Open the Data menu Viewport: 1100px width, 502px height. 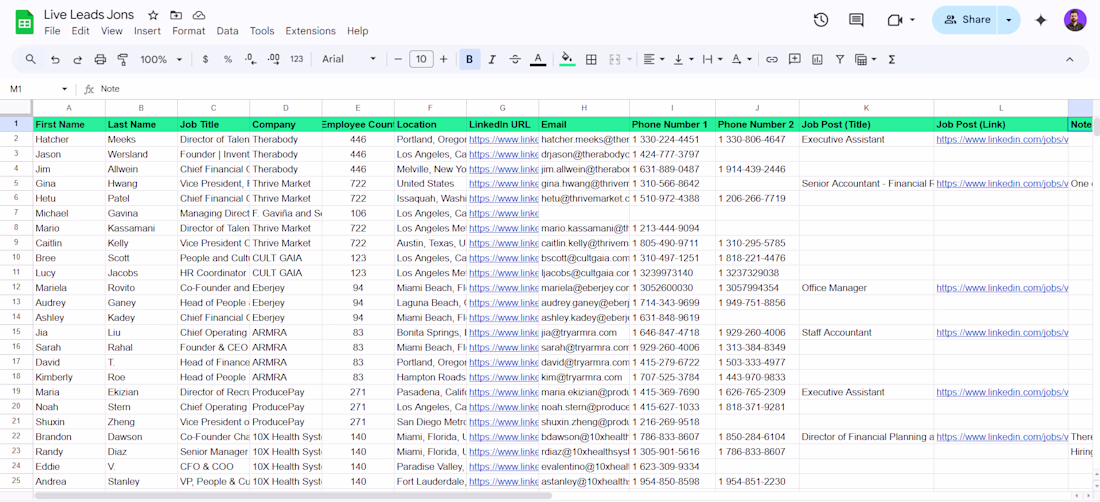pyautogui.click(x=227, y=31)
